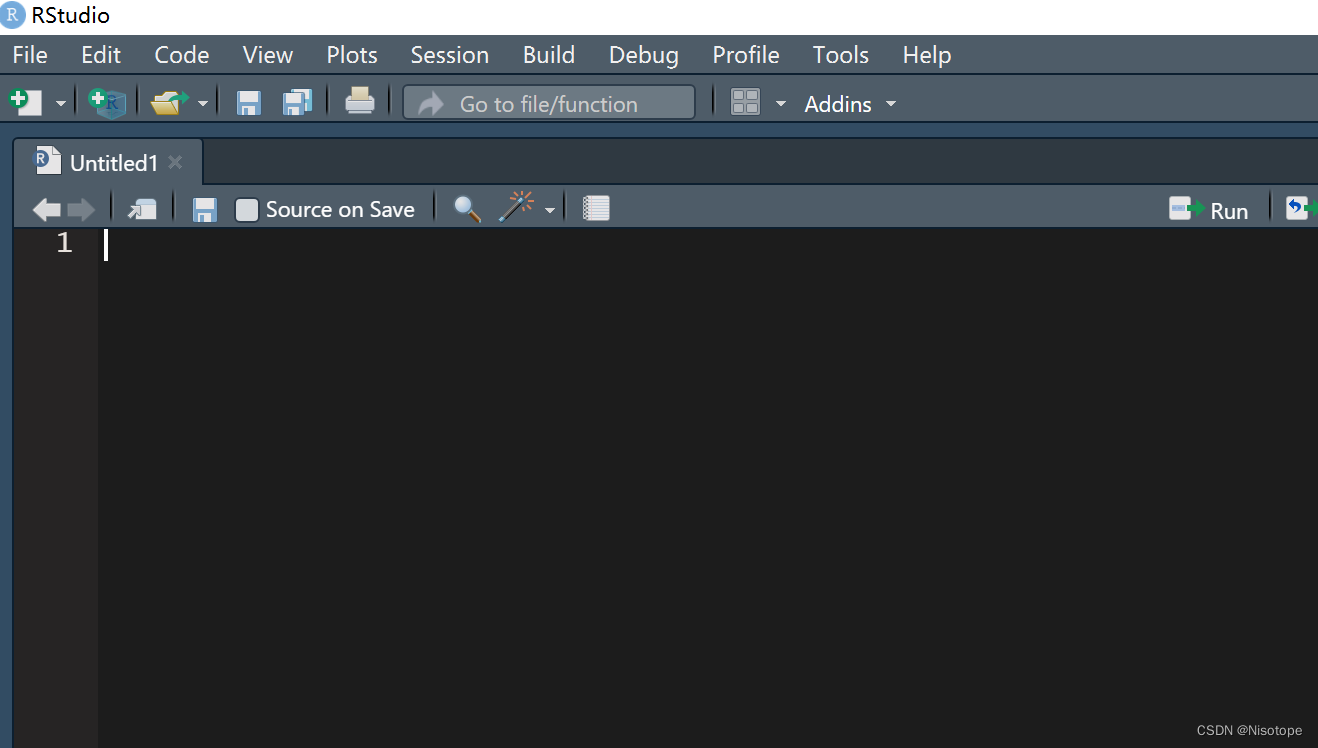The height and width of the screenshot is (748, 1318).
Task: Click the Compile Report notebook icon
Action: (596, 208)
